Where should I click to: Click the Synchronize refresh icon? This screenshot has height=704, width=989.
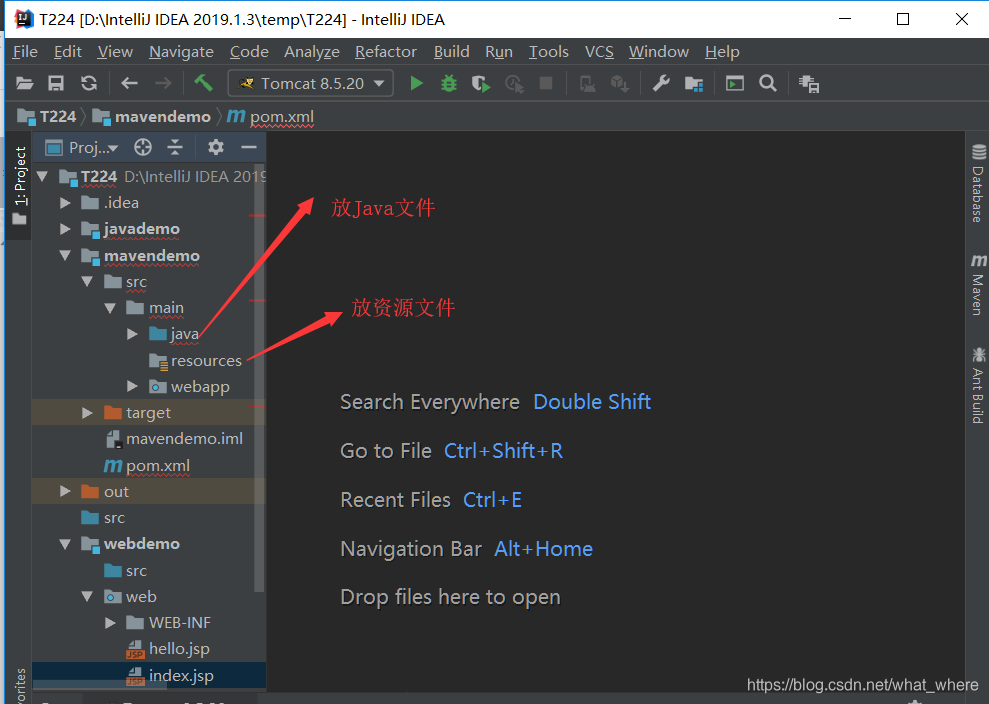[89, 83]
